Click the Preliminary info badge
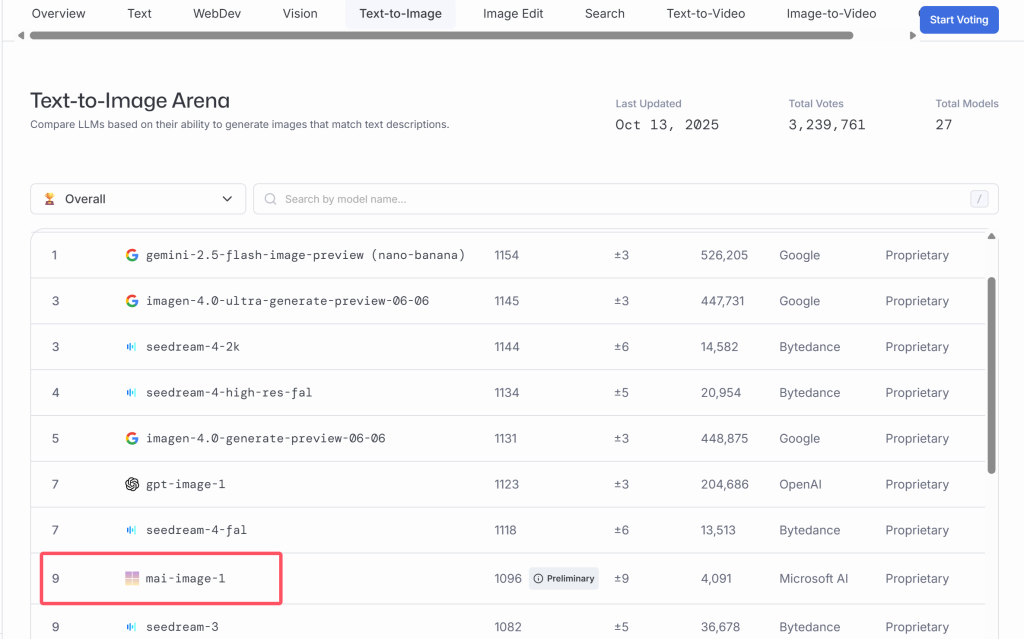 563,578
